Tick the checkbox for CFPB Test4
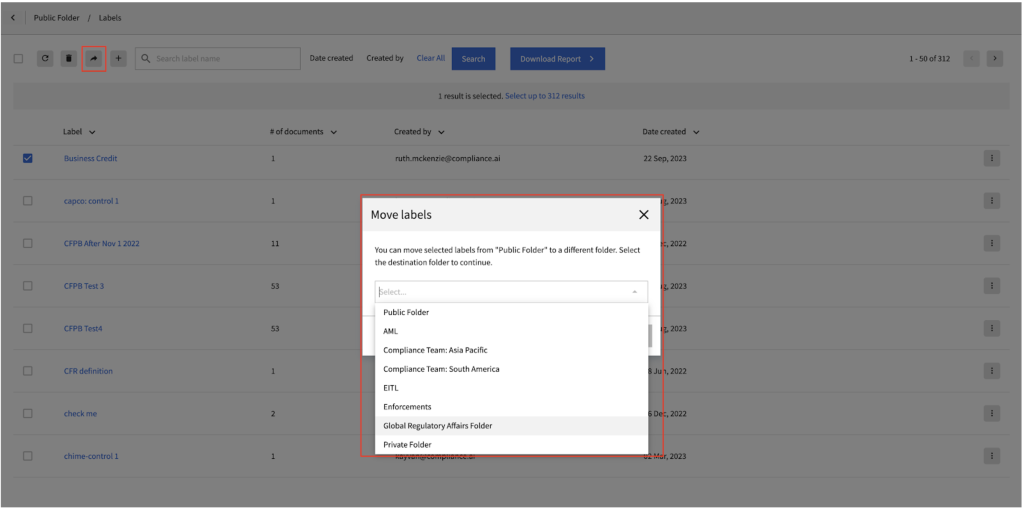The width and height of the screenshot is (1024, 510). [28, 329]
